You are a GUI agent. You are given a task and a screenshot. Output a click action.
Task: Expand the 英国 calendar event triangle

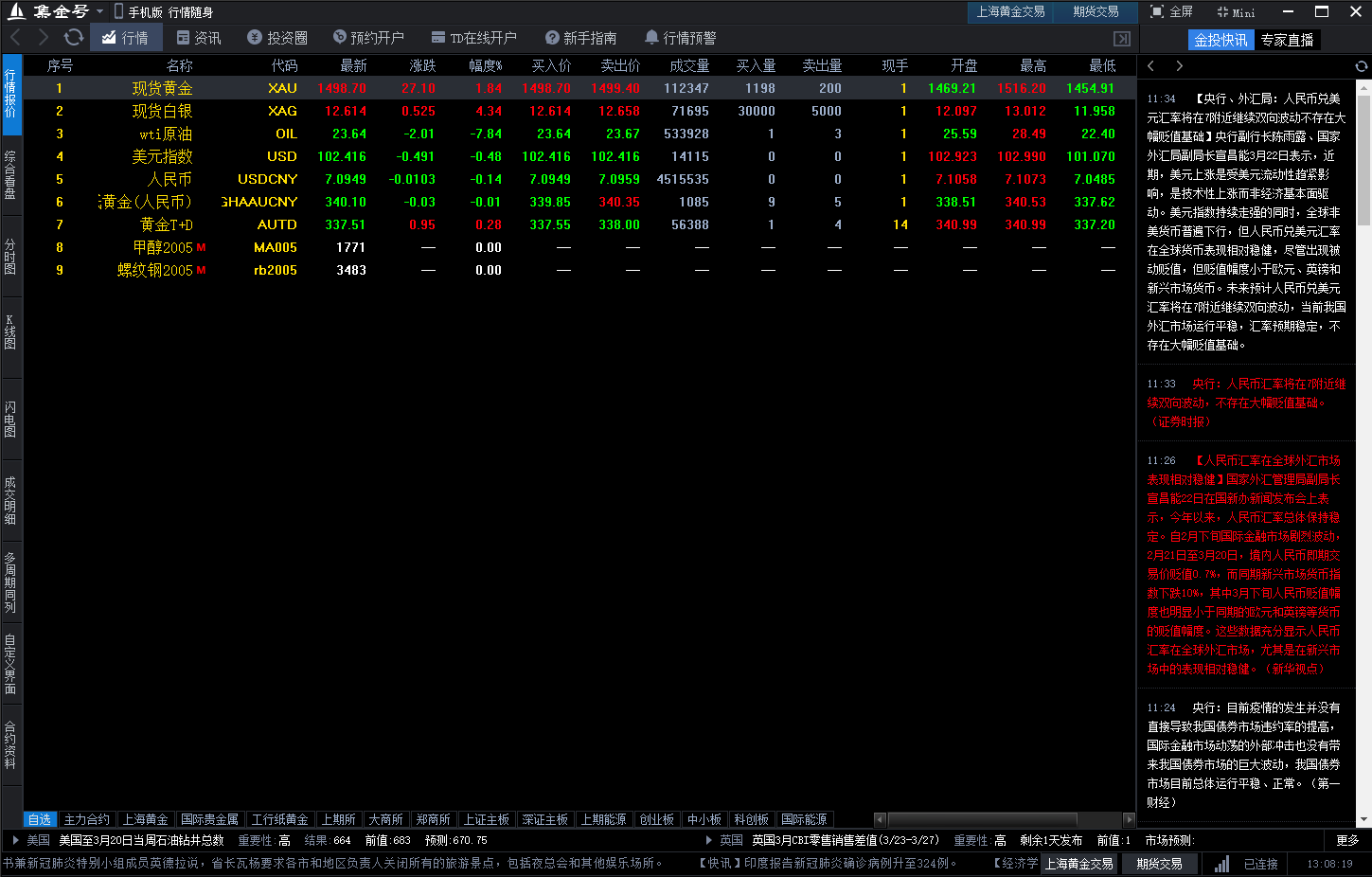[709, 840]
